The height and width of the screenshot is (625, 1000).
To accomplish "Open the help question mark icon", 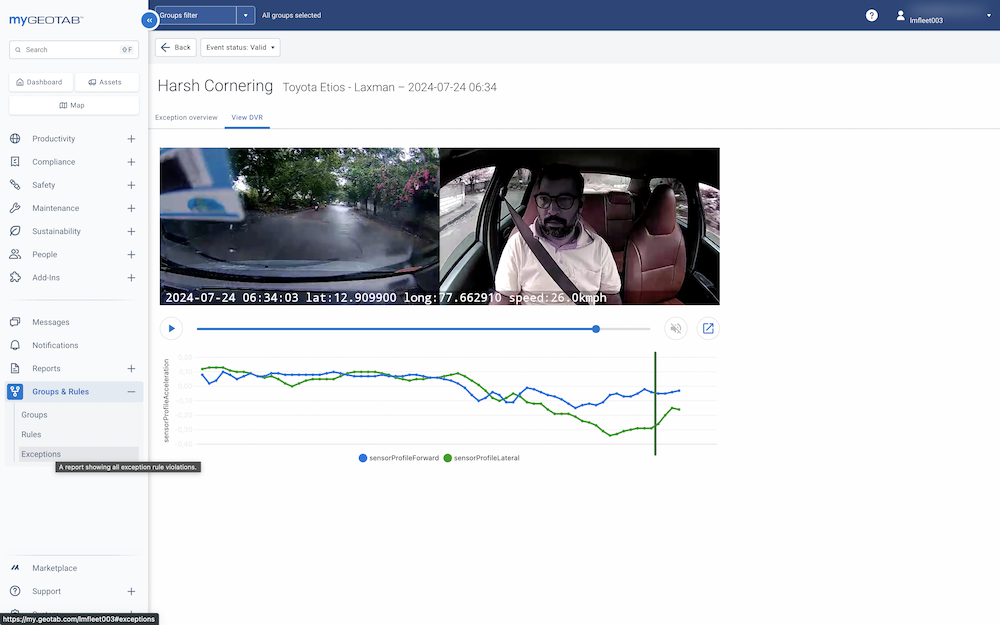I will tap(871, 15).
